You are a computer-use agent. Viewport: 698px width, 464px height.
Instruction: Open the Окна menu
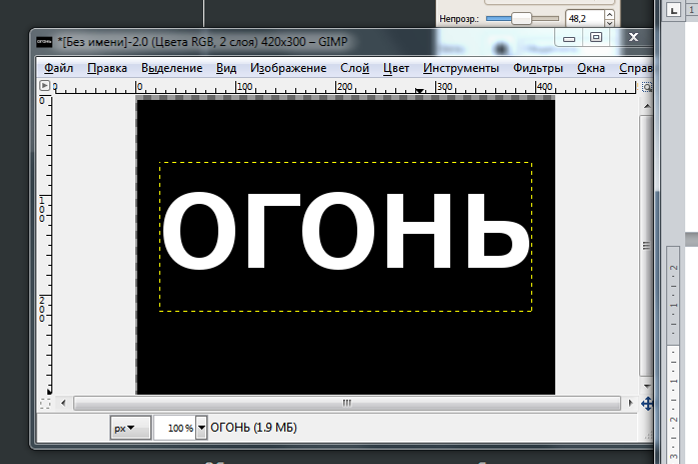point(591,68)
